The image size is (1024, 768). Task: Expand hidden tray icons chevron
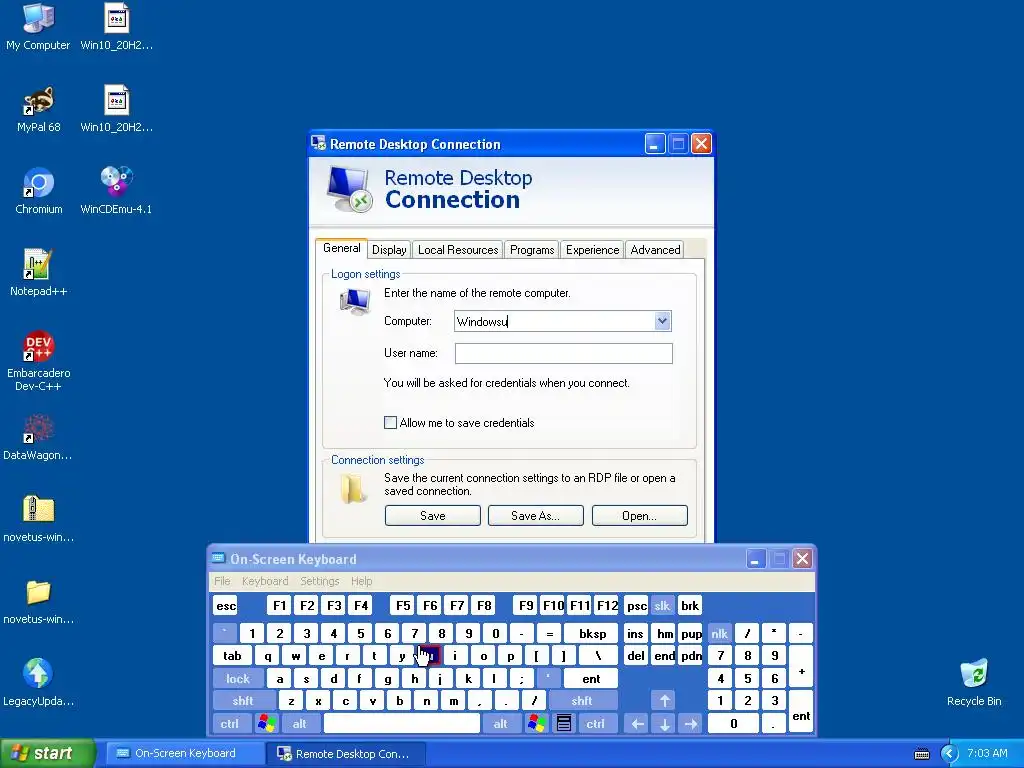click(949, 754)
